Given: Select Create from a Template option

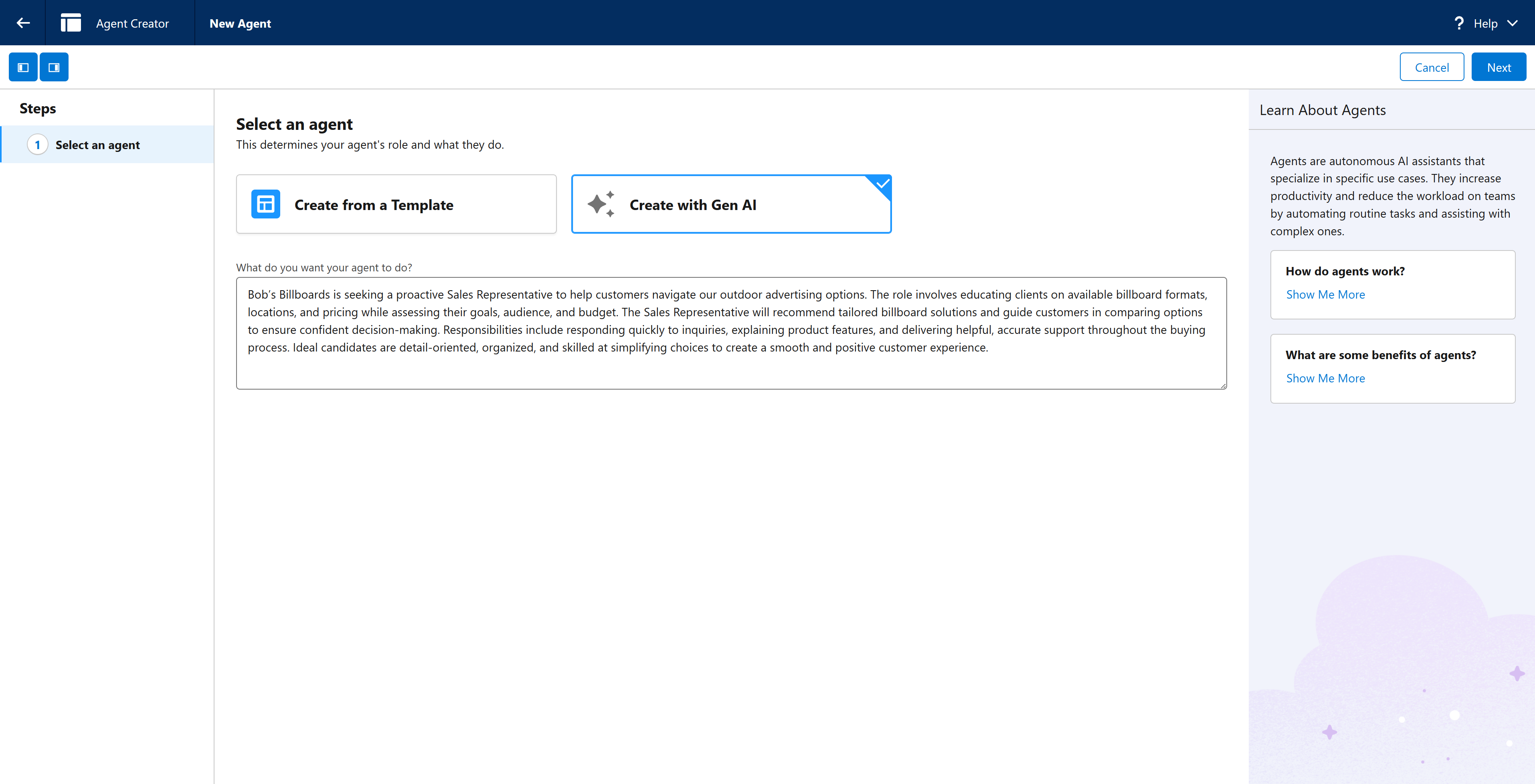Looking at the screenshot, I should (x=396, y=204).
